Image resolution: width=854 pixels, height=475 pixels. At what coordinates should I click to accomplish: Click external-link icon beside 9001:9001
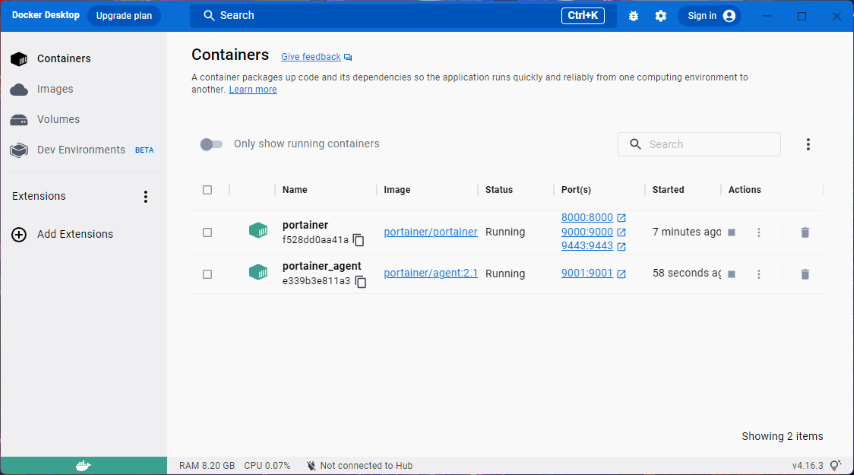(621, 274)
